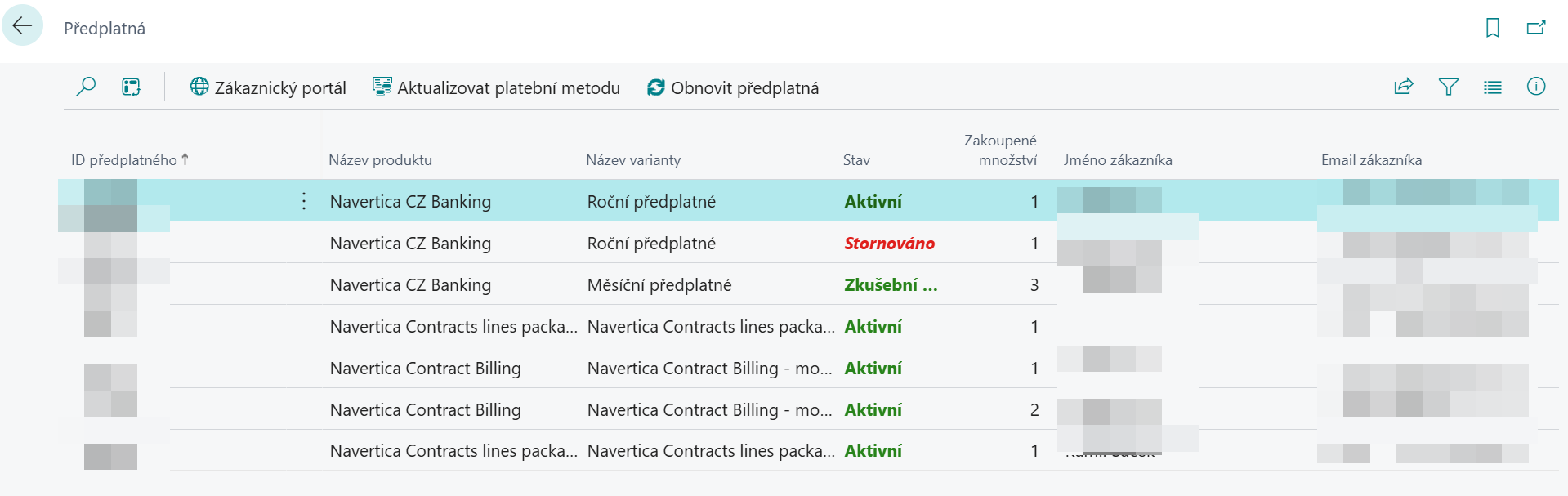Run Obnovit předplatná

(735, 87)
